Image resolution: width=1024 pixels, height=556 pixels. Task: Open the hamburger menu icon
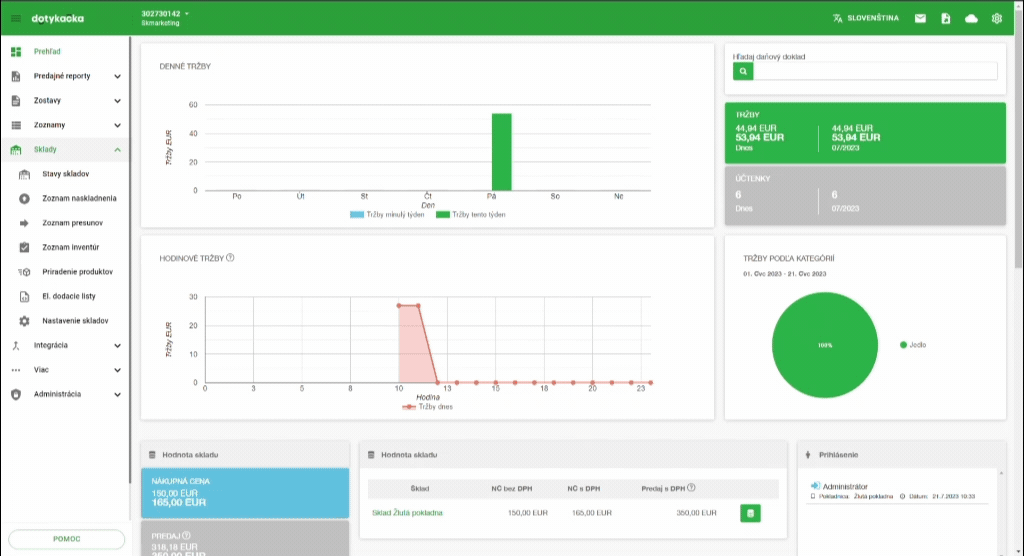[16, 18]
